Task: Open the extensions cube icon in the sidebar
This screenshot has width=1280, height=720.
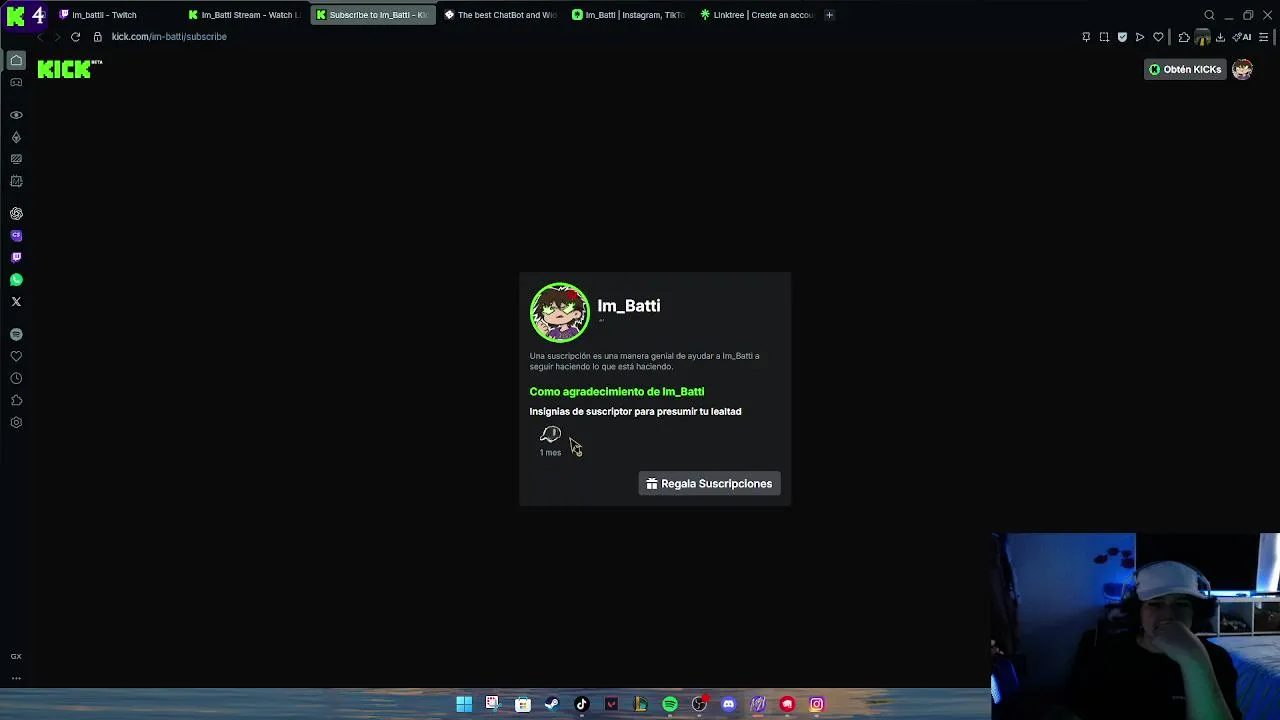Action: [x=16, y=401]
